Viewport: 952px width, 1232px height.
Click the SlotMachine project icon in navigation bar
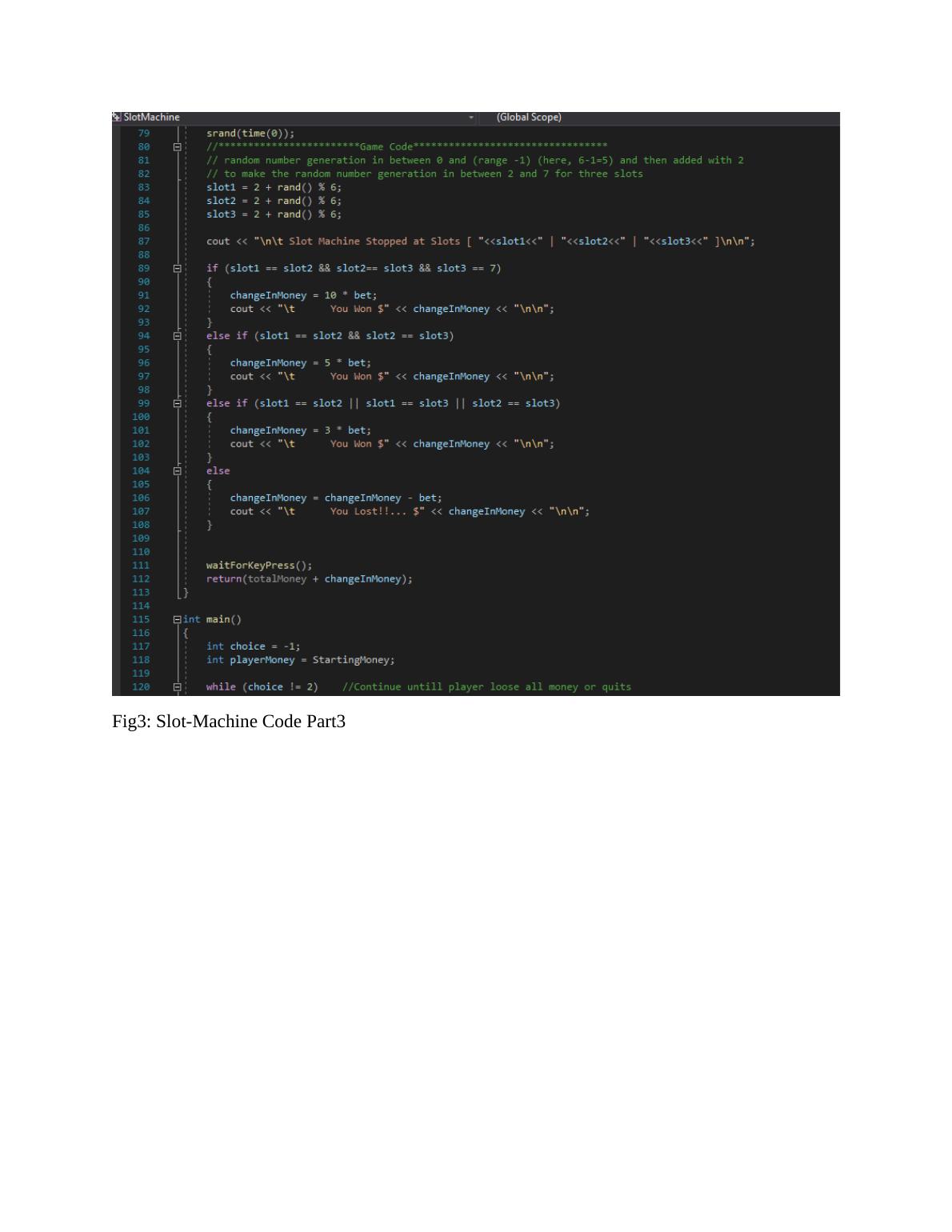tap(117, 118)
